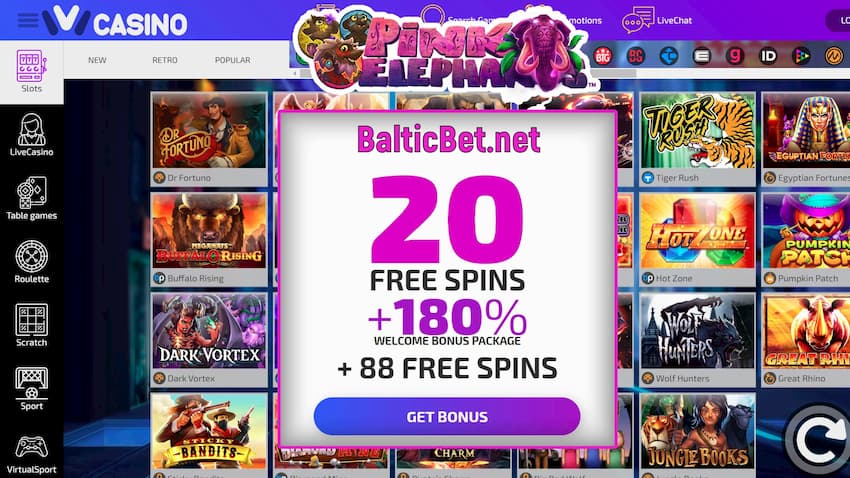The height and width of the screenshot is (478, 850).
Task: Switch to the RETRO games tab
Action: click(x=165, y=60)
